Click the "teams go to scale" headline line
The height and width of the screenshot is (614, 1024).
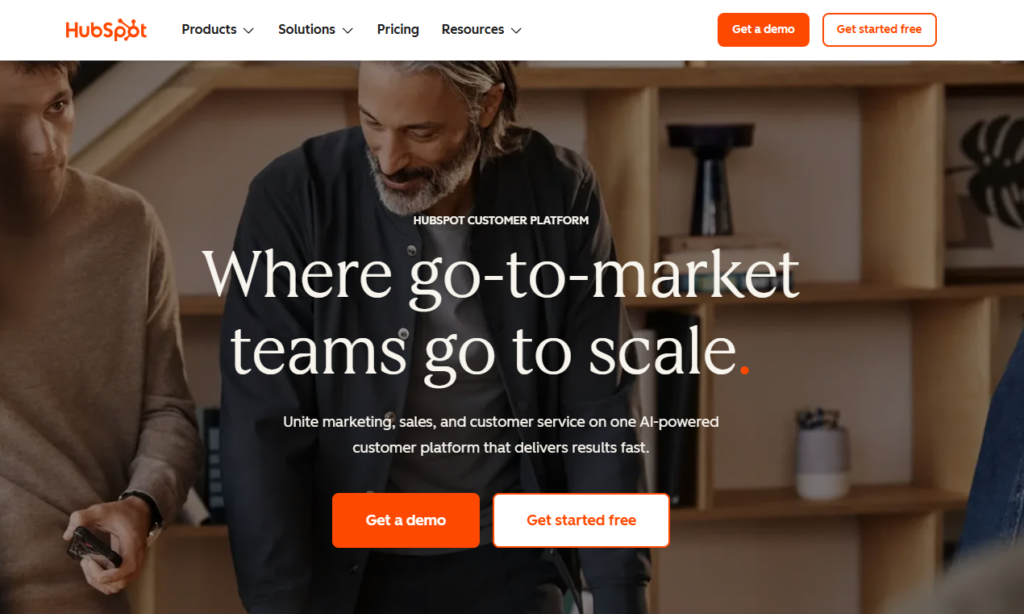pyautogui.click(x=483, y=353)
